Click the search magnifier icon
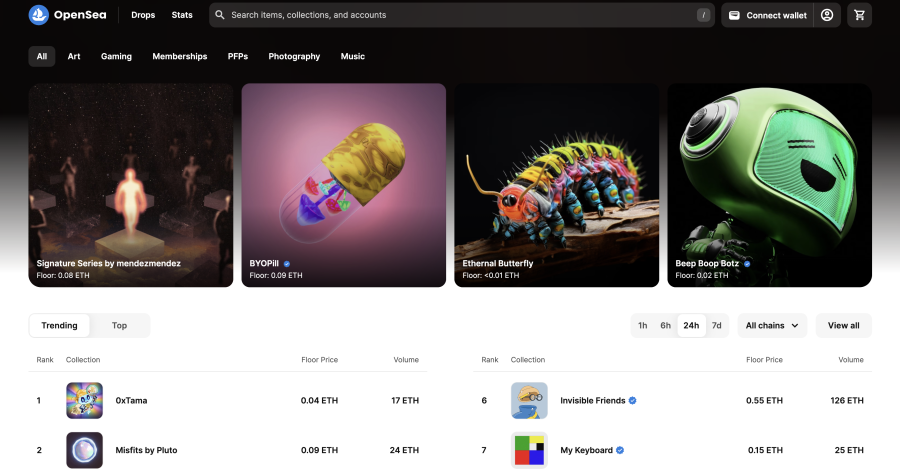 [220, 15]
